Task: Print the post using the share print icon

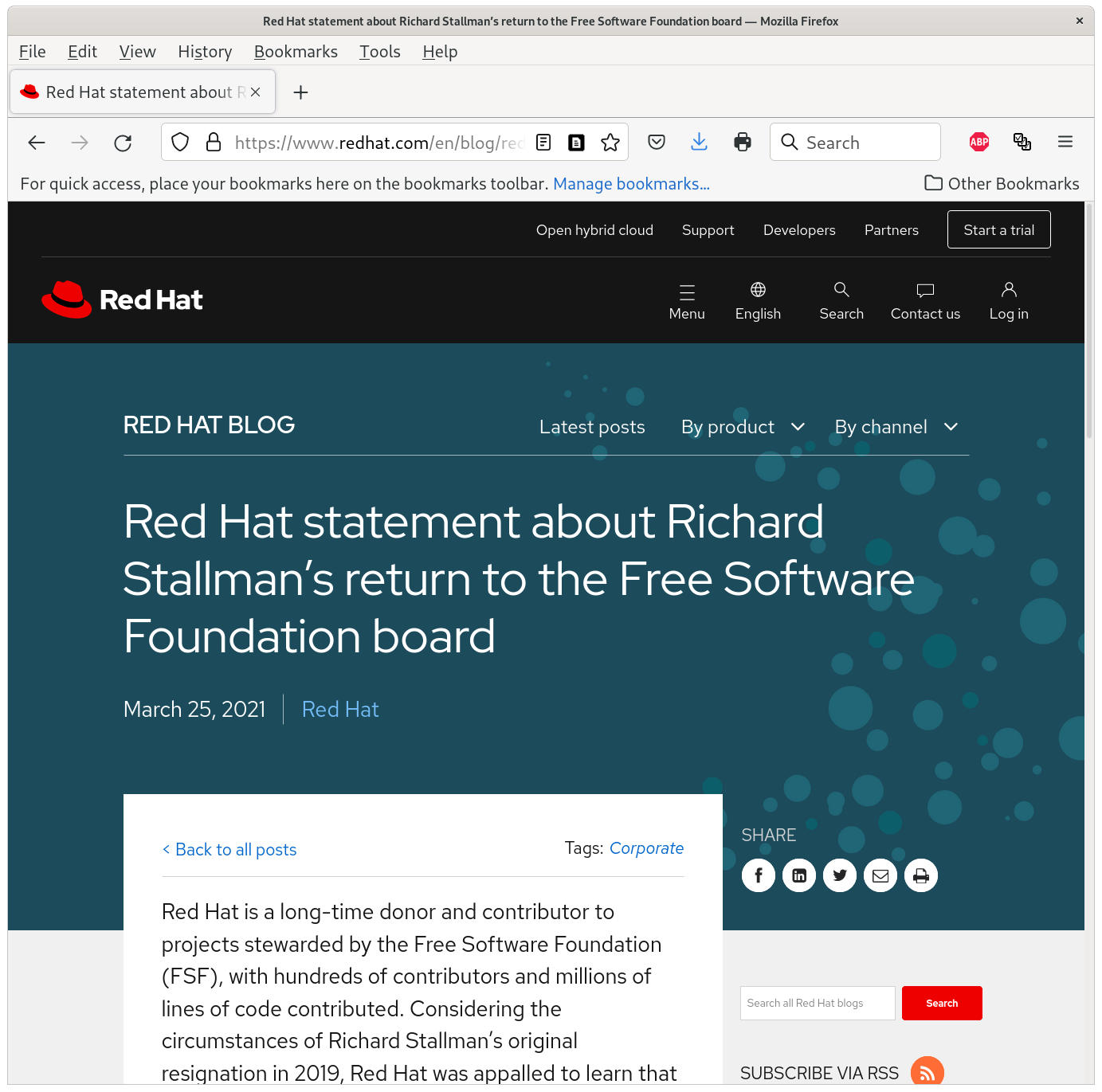Action: click(921, 875)
